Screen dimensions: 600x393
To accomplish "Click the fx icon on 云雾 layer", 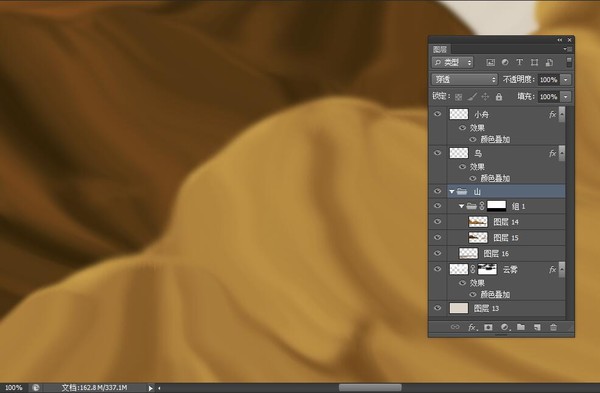I will coord(552,270).
